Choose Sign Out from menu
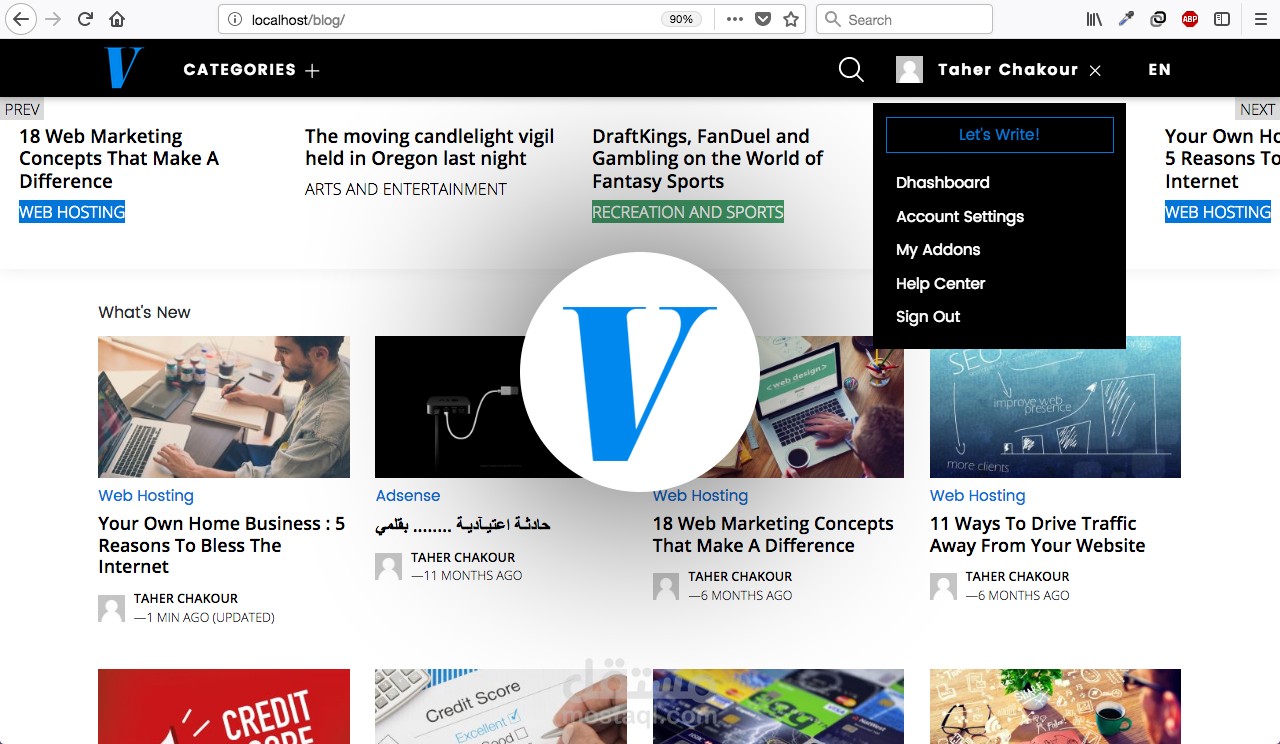 point(928,317)
